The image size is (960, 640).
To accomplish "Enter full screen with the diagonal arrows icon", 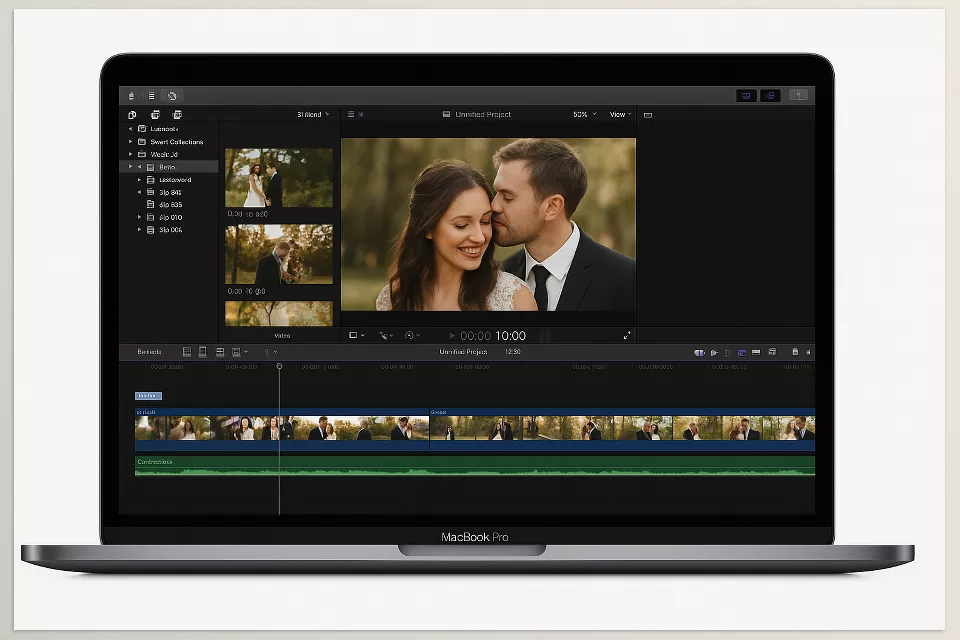I will click(627, 336).
